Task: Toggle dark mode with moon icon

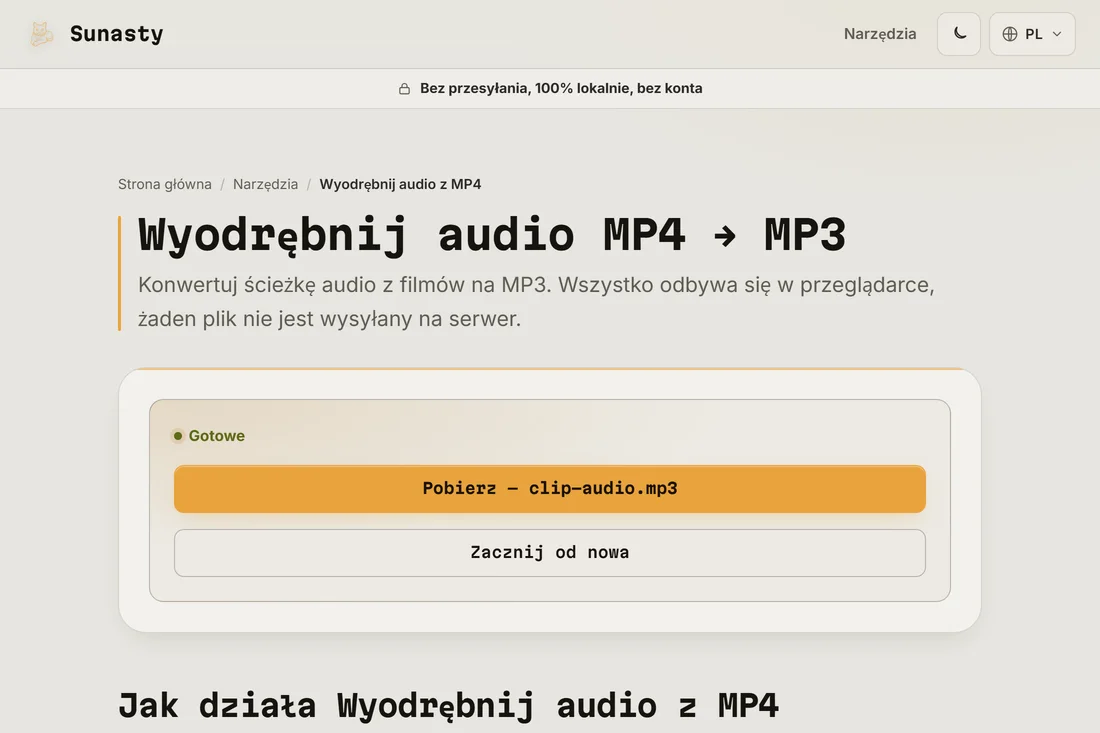Action: 959,34
